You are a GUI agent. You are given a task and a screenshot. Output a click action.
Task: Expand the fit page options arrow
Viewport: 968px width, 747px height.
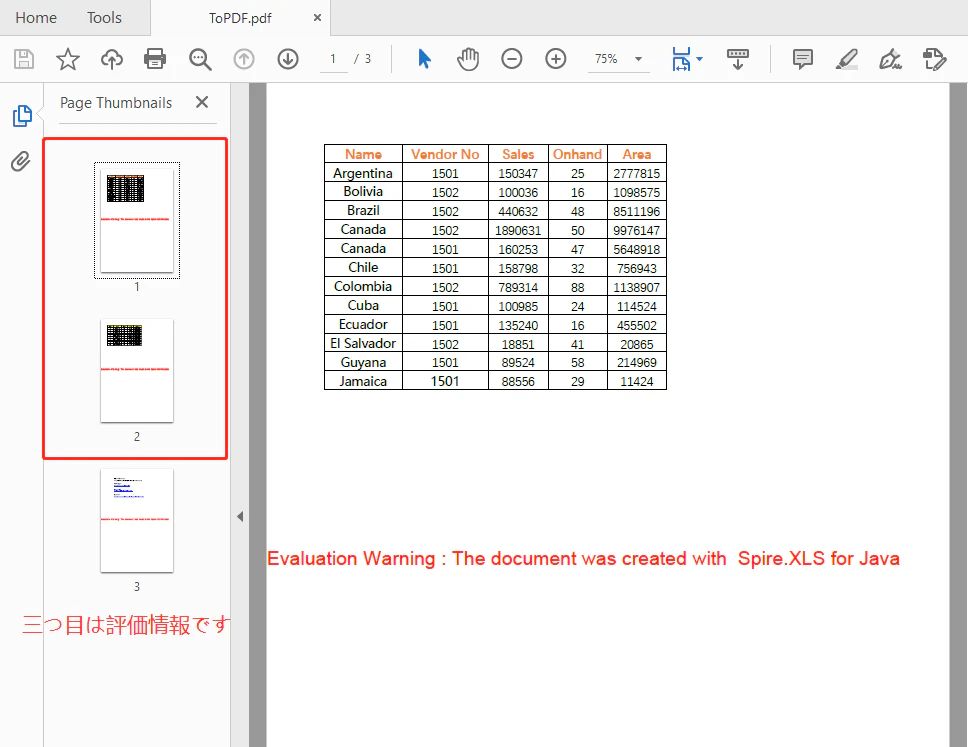(699, 59)
